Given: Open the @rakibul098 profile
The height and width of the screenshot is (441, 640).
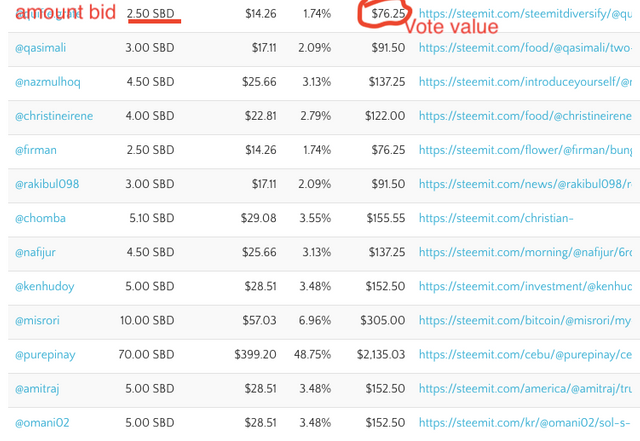Looking at the screenshot, I should pos(47,184).
